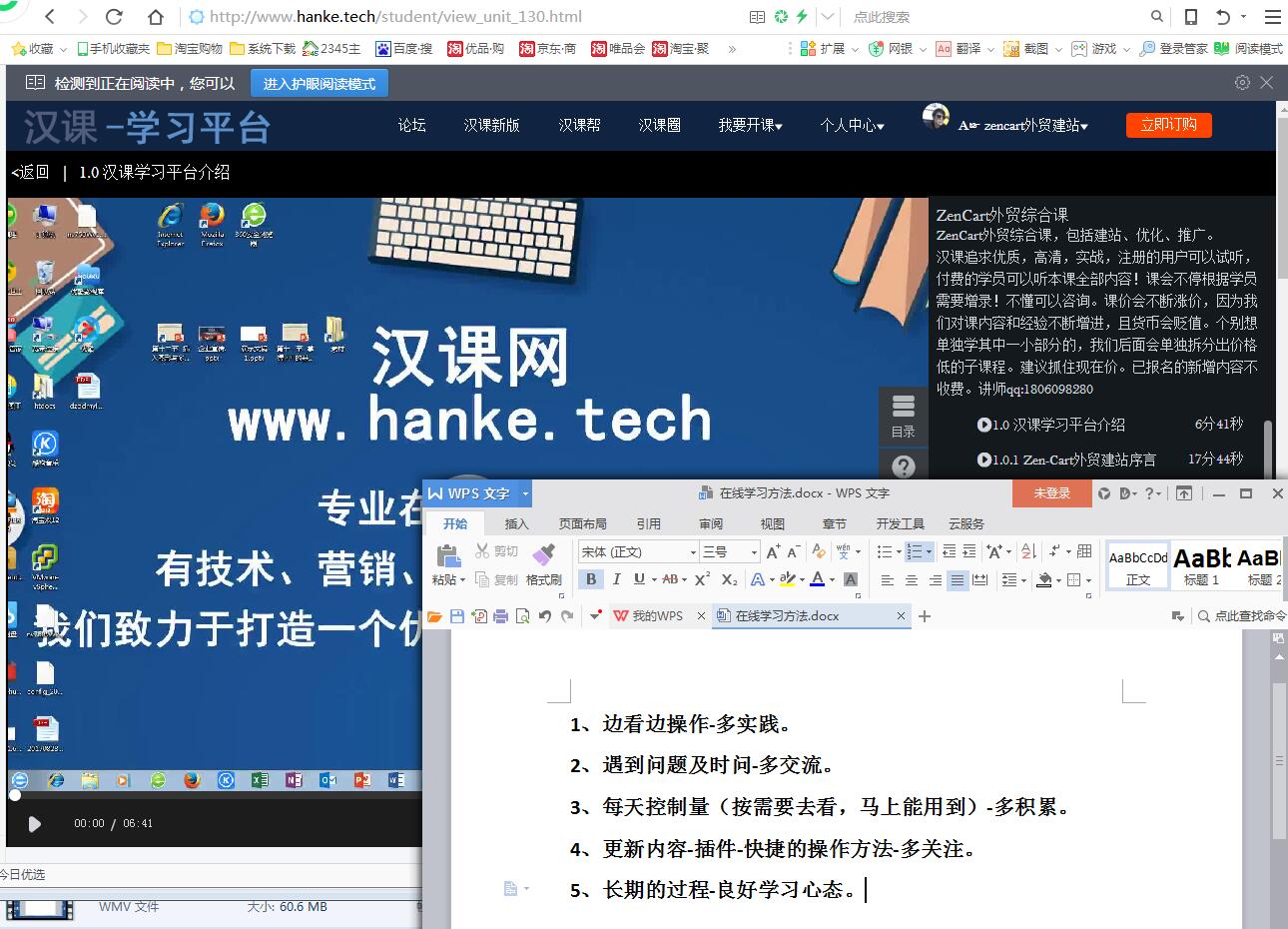The width and height of the screenshot is (1288, 929).
Task: Click the question mark help icon on video
Action: 903,466
